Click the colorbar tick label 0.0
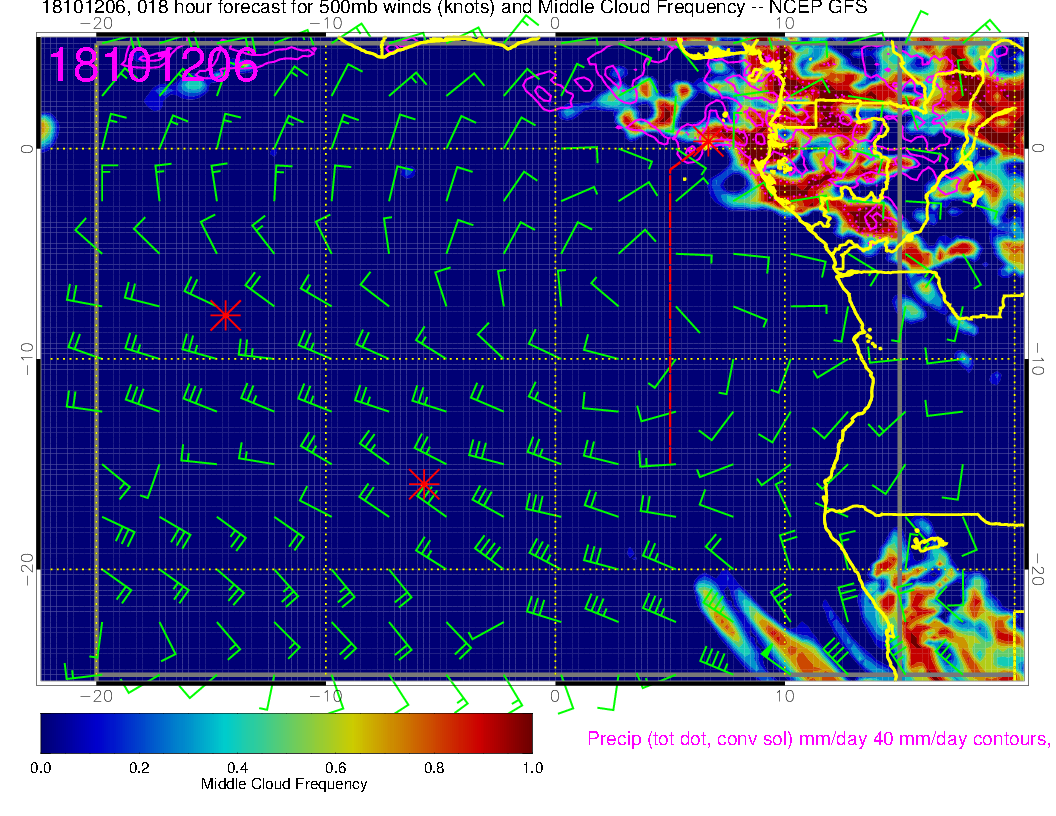1056x816 pixels. pyautogui.click(x=40, y=768)
